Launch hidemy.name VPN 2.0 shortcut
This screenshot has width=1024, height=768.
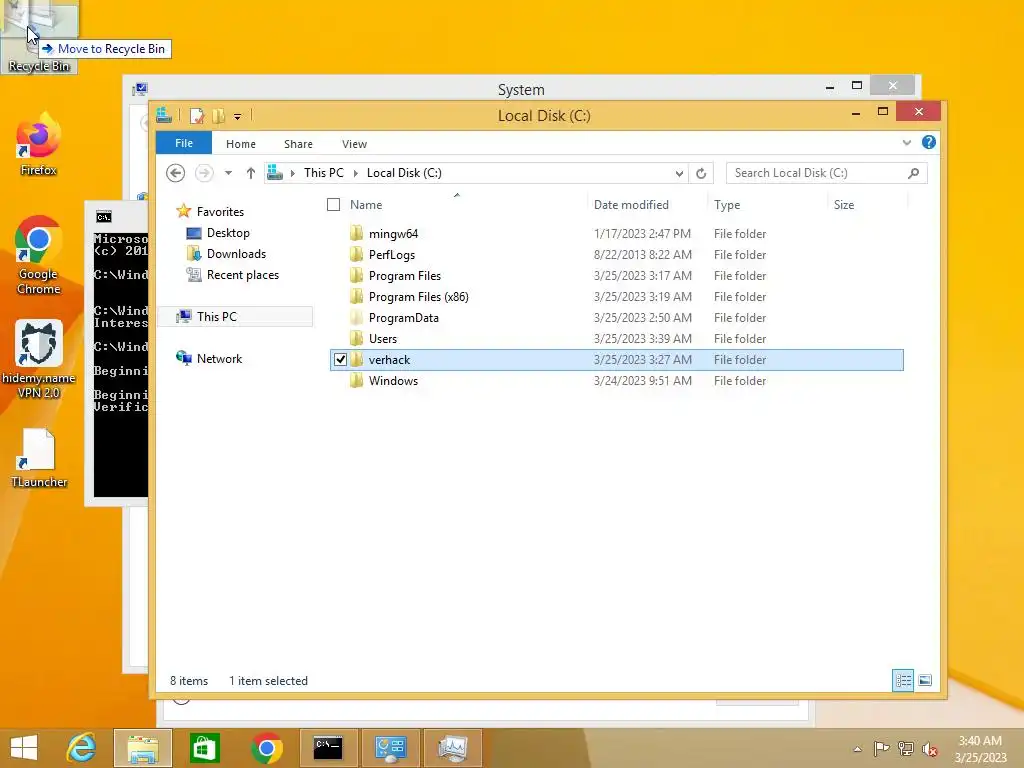pyautogui.click(x=39, y=359)
